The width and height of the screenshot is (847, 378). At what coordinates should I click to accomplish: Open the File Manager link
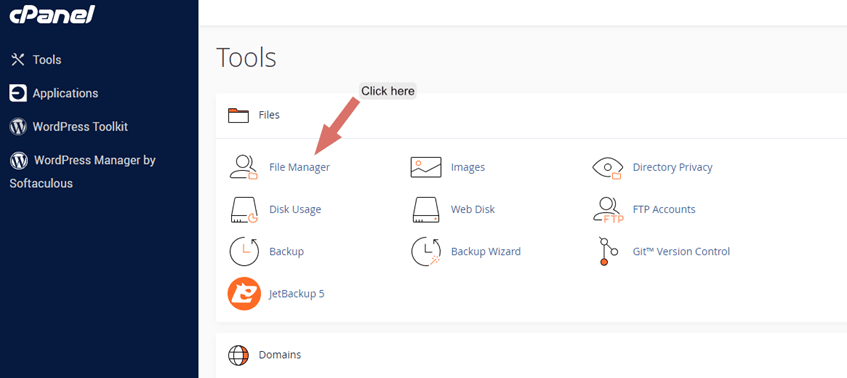point(299,167)
